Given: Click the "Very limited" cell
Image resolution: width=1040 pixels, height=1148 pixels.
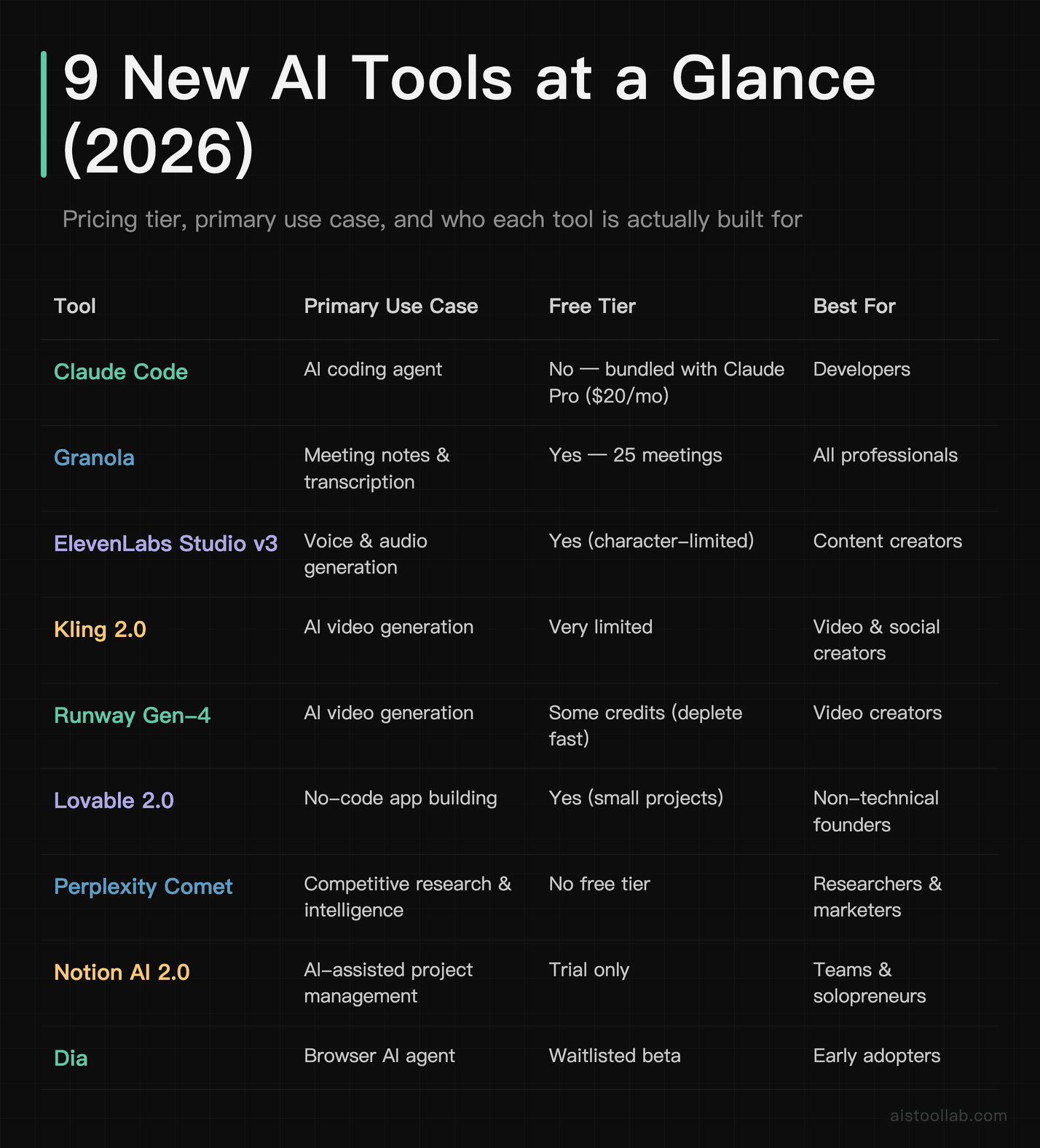Looking at the screenshot, I should coord(601,628).
